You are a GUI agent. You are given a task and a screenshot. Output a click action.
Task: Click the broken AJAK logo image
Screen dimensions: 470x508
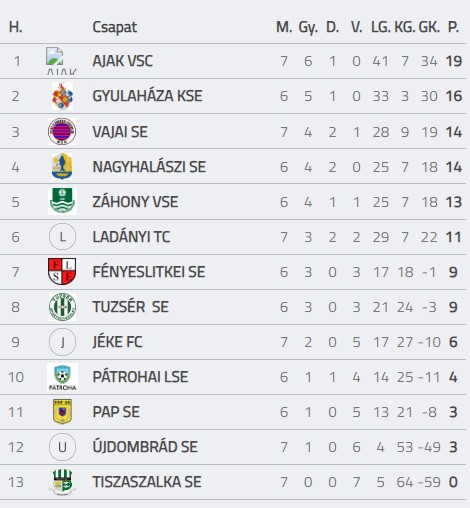tap(61, 61)
